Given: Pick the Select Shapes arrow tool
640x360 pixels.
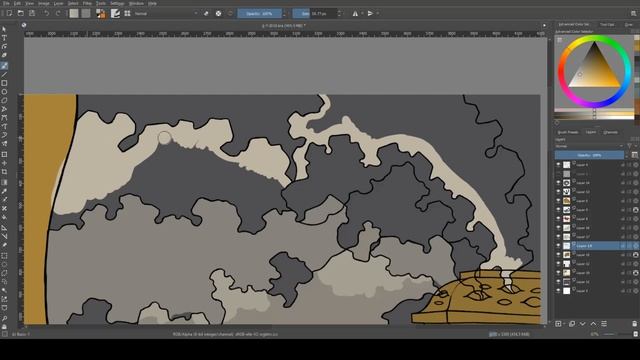Looking at the screenshot, I should pos(4,29).
